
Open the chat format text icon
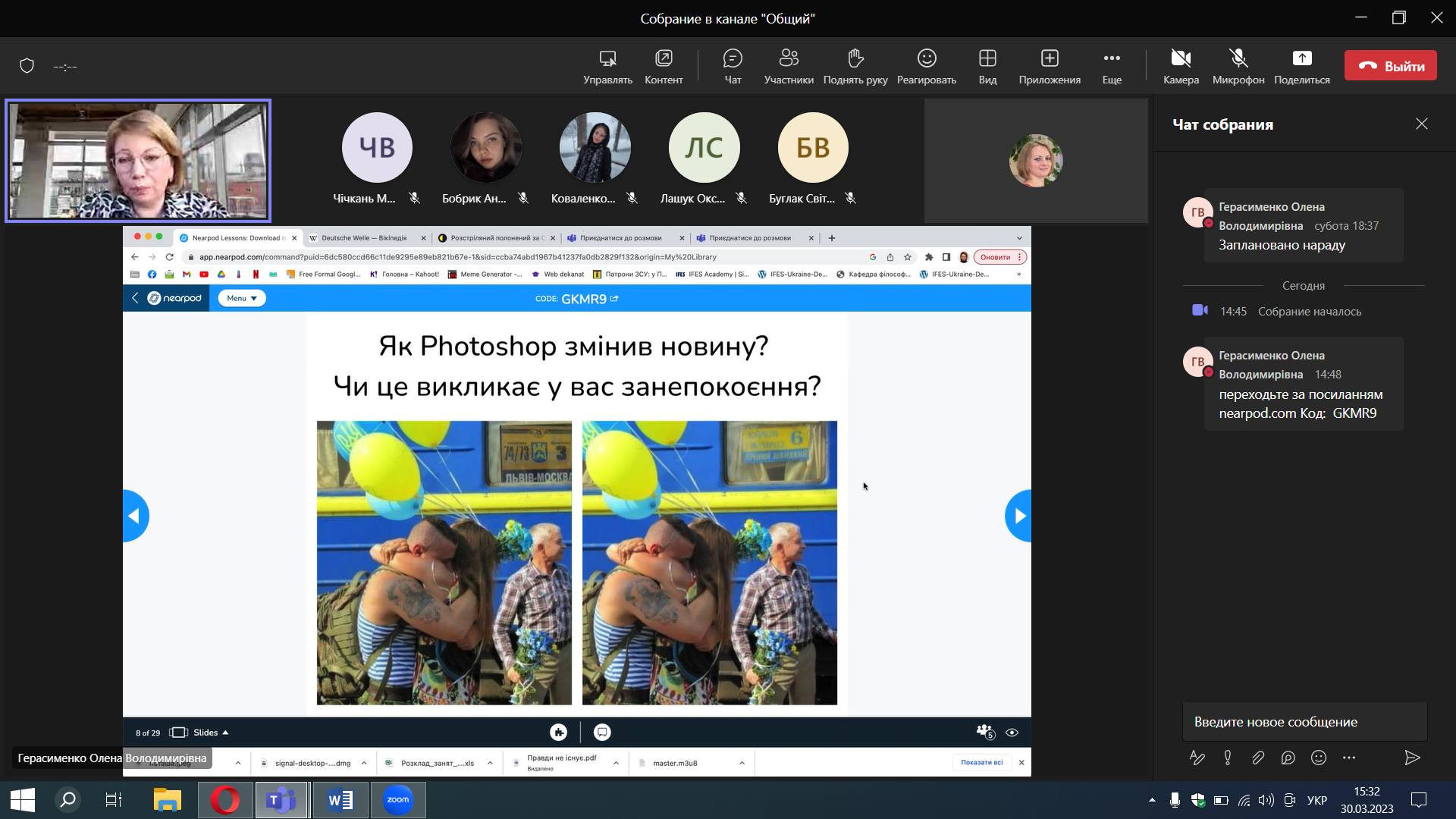pos(1197,758)
